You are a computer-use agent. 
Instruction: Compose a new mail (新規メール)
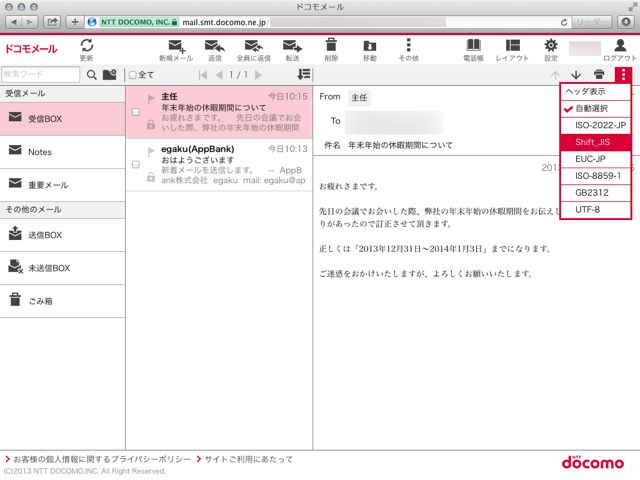point(176,50)
